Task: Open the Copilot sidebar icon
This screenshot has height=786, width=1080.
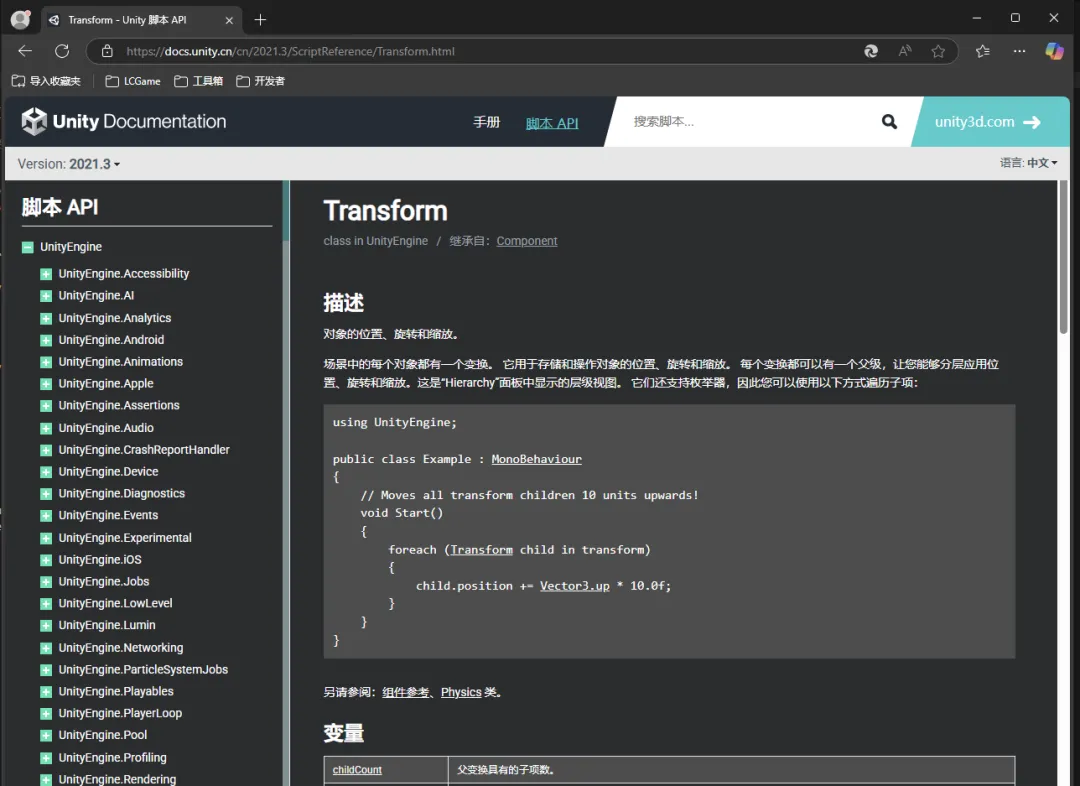Action: 1054,51
